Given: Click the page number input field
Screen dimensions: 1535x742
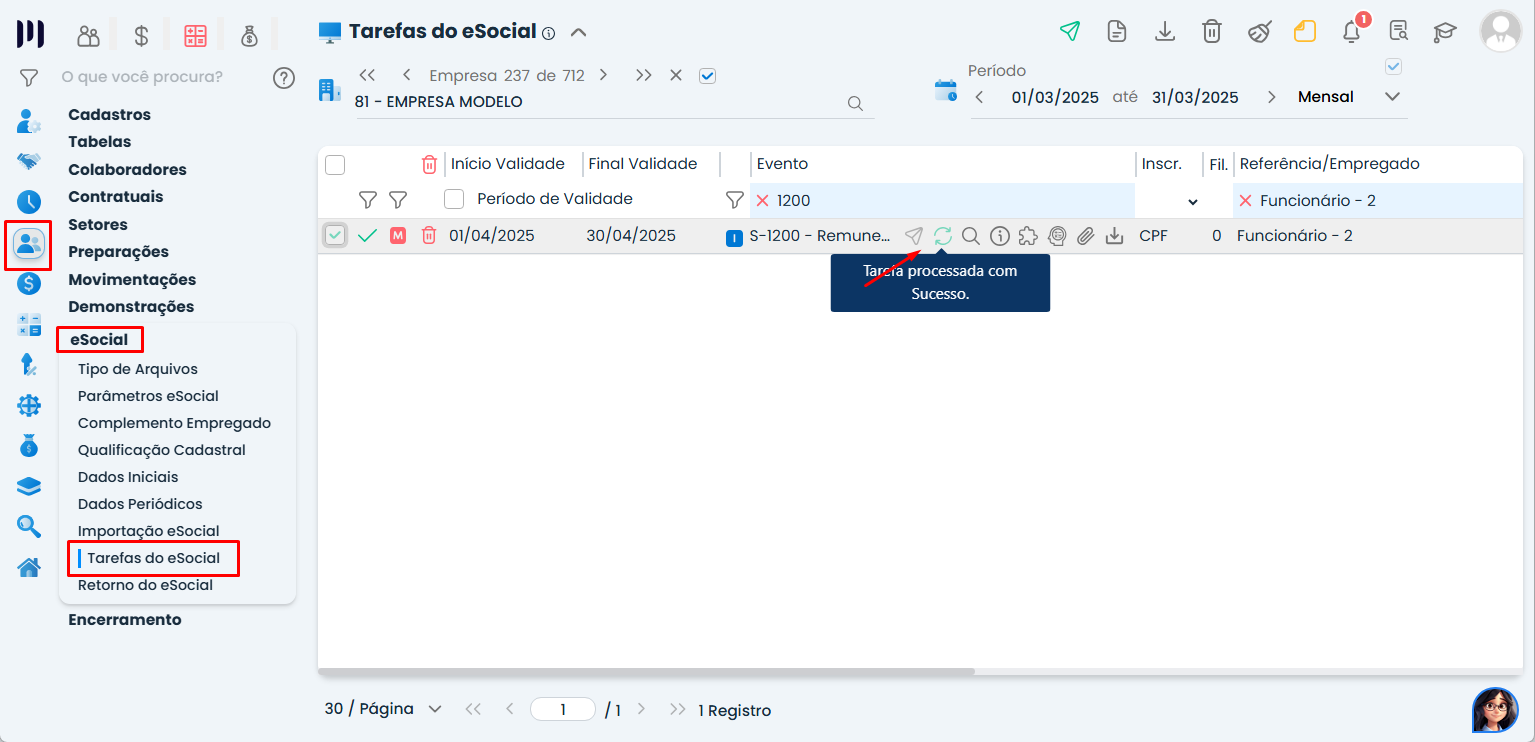Looking at the screenshot, I should [x=563, y=709].
